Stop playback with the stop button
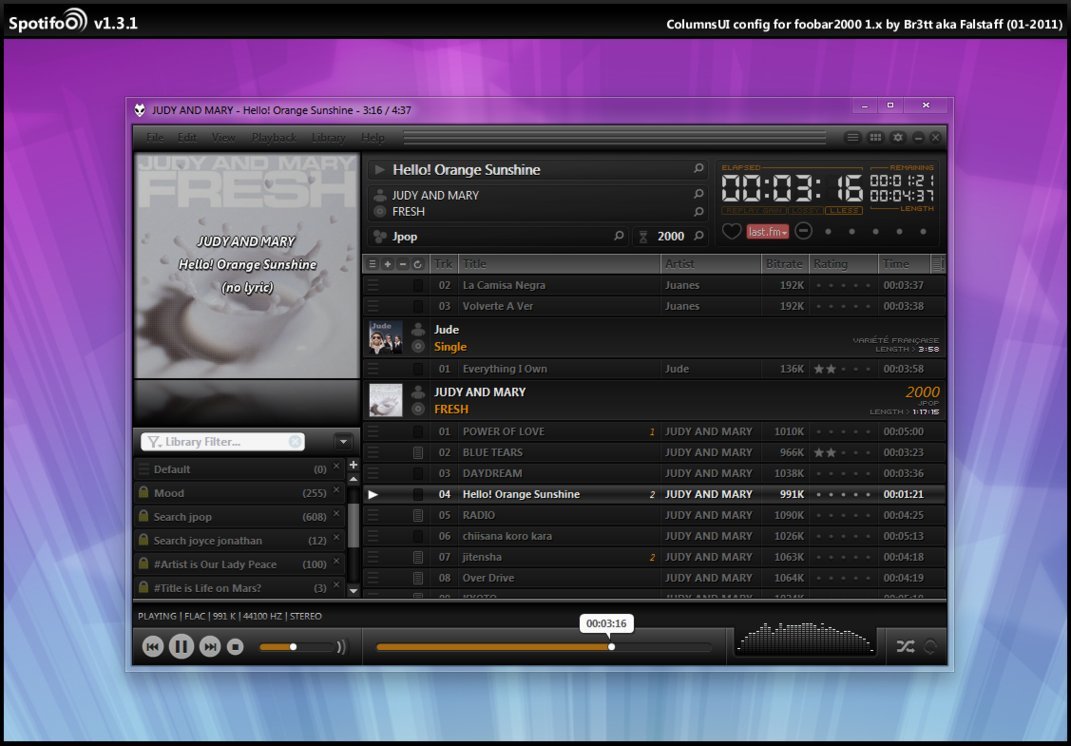The height and width of the screenshot is (746, 1071). pyautogui.click(x=235, y=646)
